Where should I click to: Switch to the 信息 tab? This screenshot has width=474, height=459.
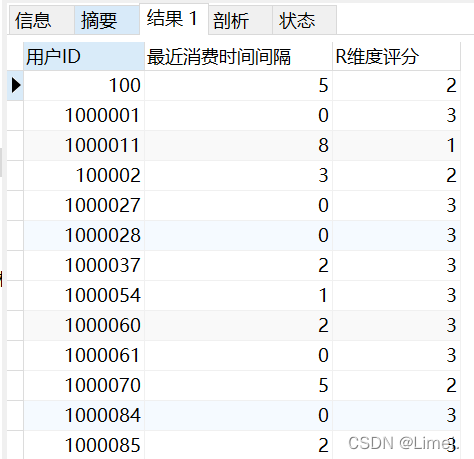(x=41, y=20)
